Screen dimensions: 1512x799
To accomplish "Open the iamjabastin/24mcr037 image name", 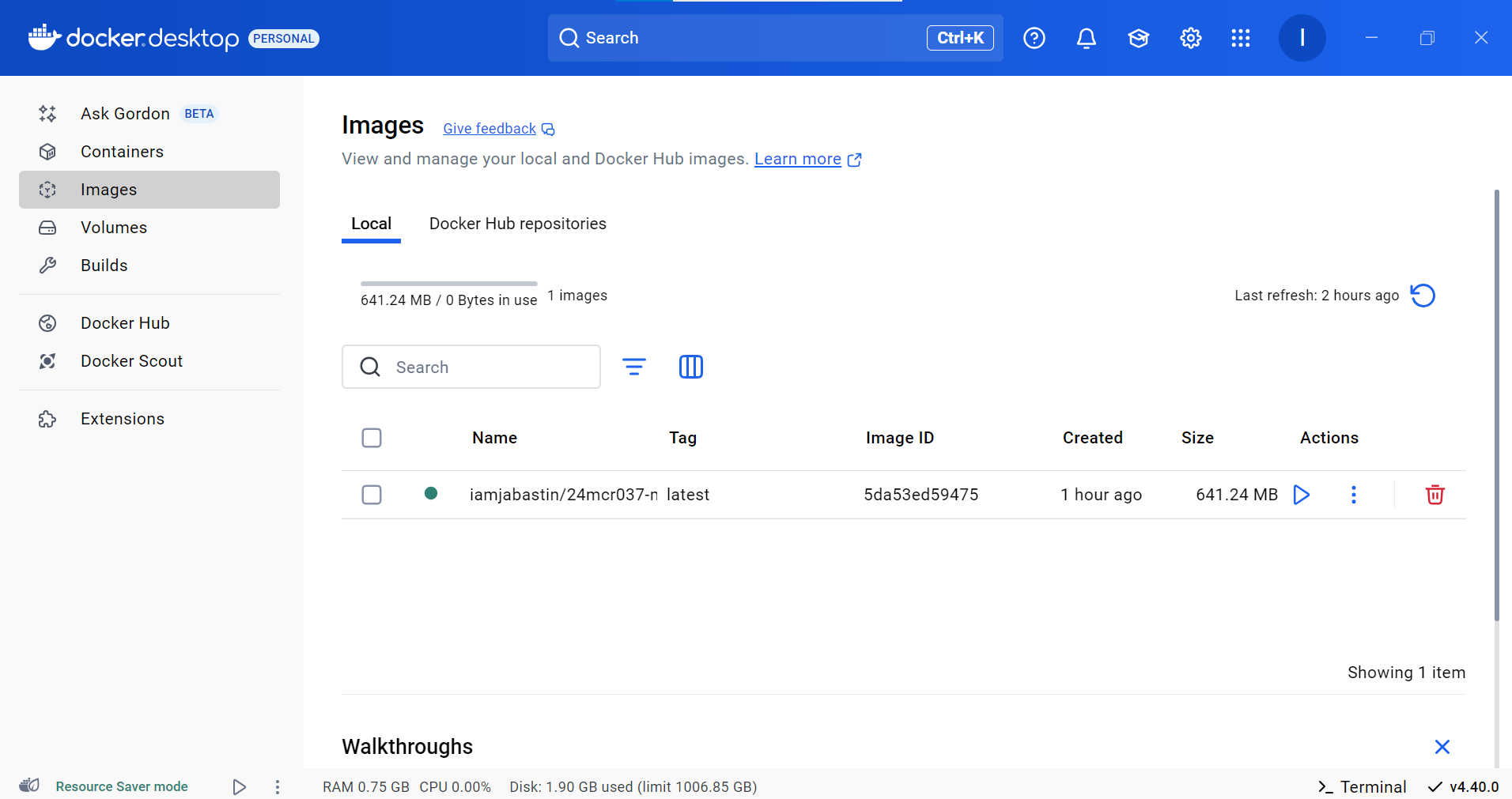I will pyautogui.click(x=564, y=495).
